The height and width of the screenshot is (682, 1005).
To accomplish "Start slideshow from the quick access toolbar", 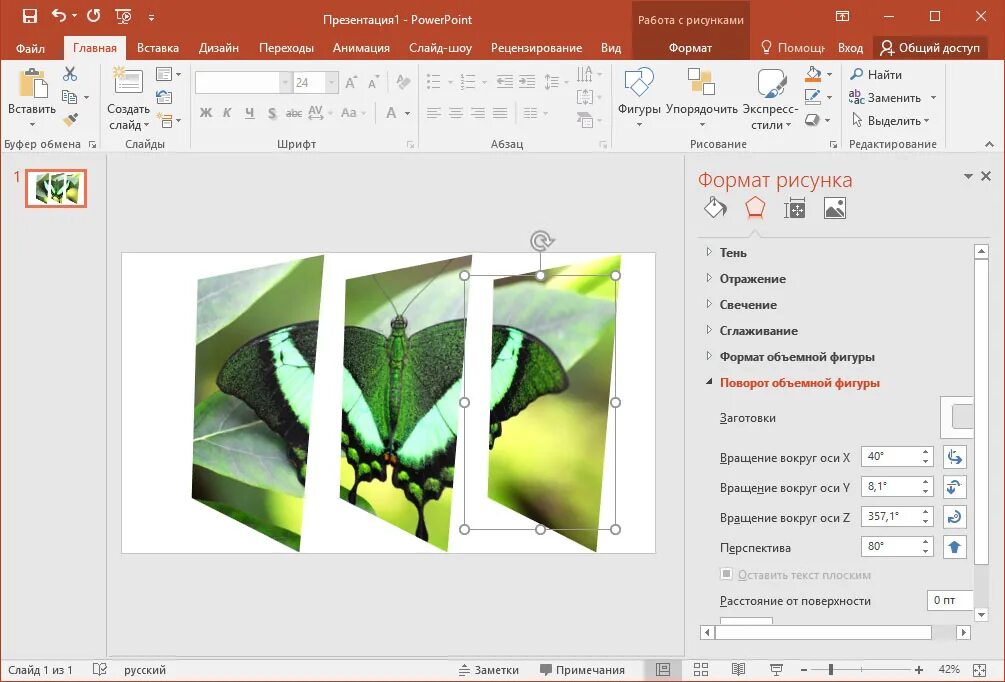I will 123,17.
